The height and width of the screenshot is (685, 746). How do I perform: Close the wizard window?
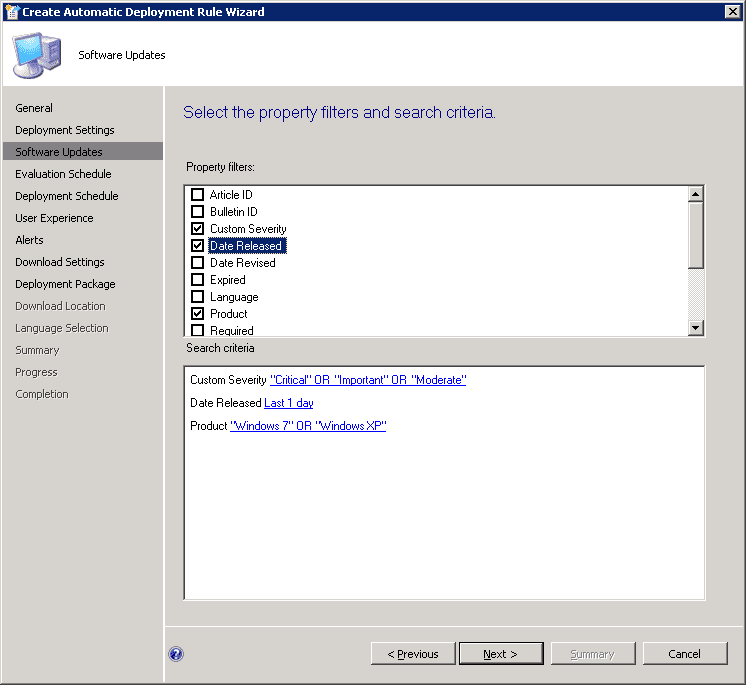pos(732,11)
